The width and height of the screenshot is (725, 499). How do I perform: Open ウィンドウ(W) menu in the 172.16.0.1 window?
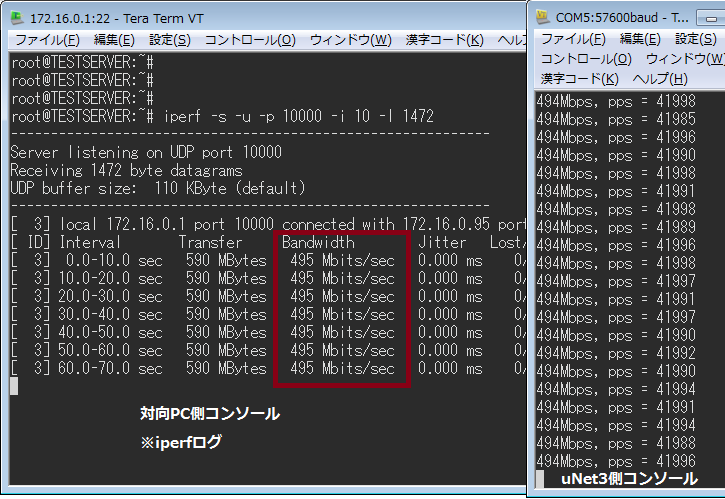pos(350,40)
